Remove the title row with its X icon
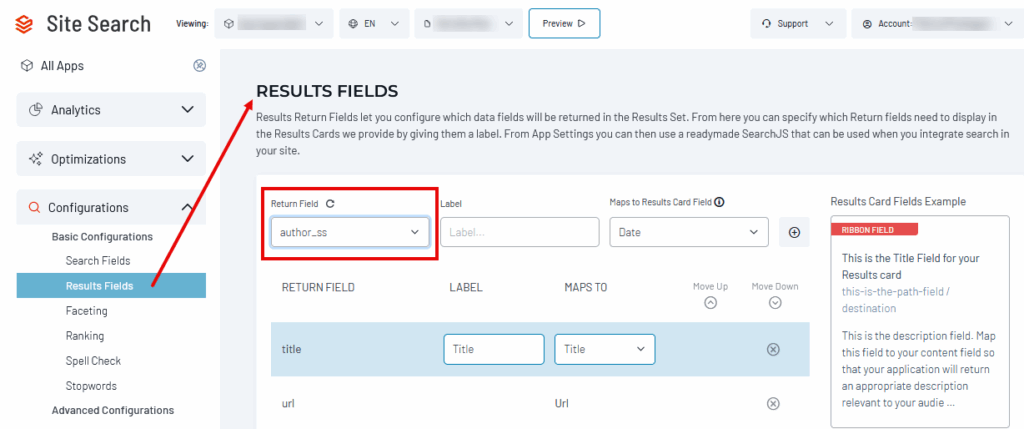 [773, 349]
